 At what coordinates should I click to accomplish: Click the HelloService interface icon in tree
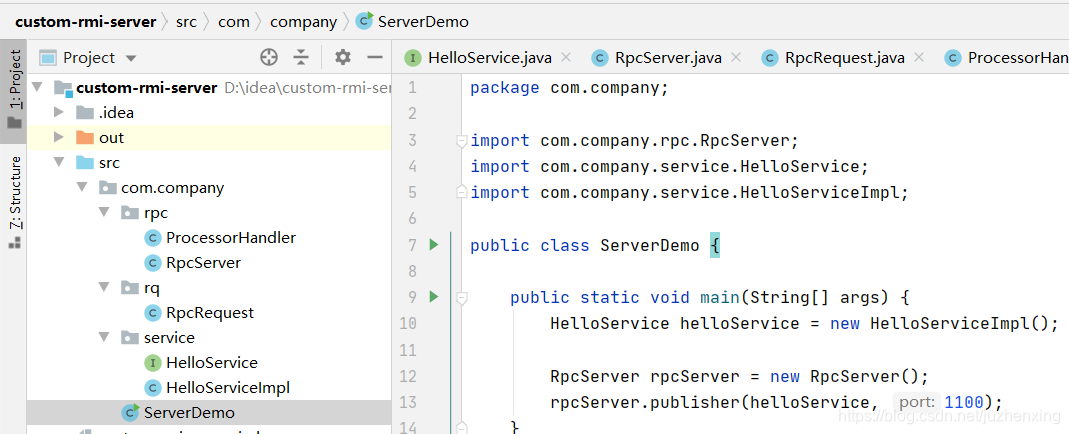pyautogui.click(x=153, y=362)
